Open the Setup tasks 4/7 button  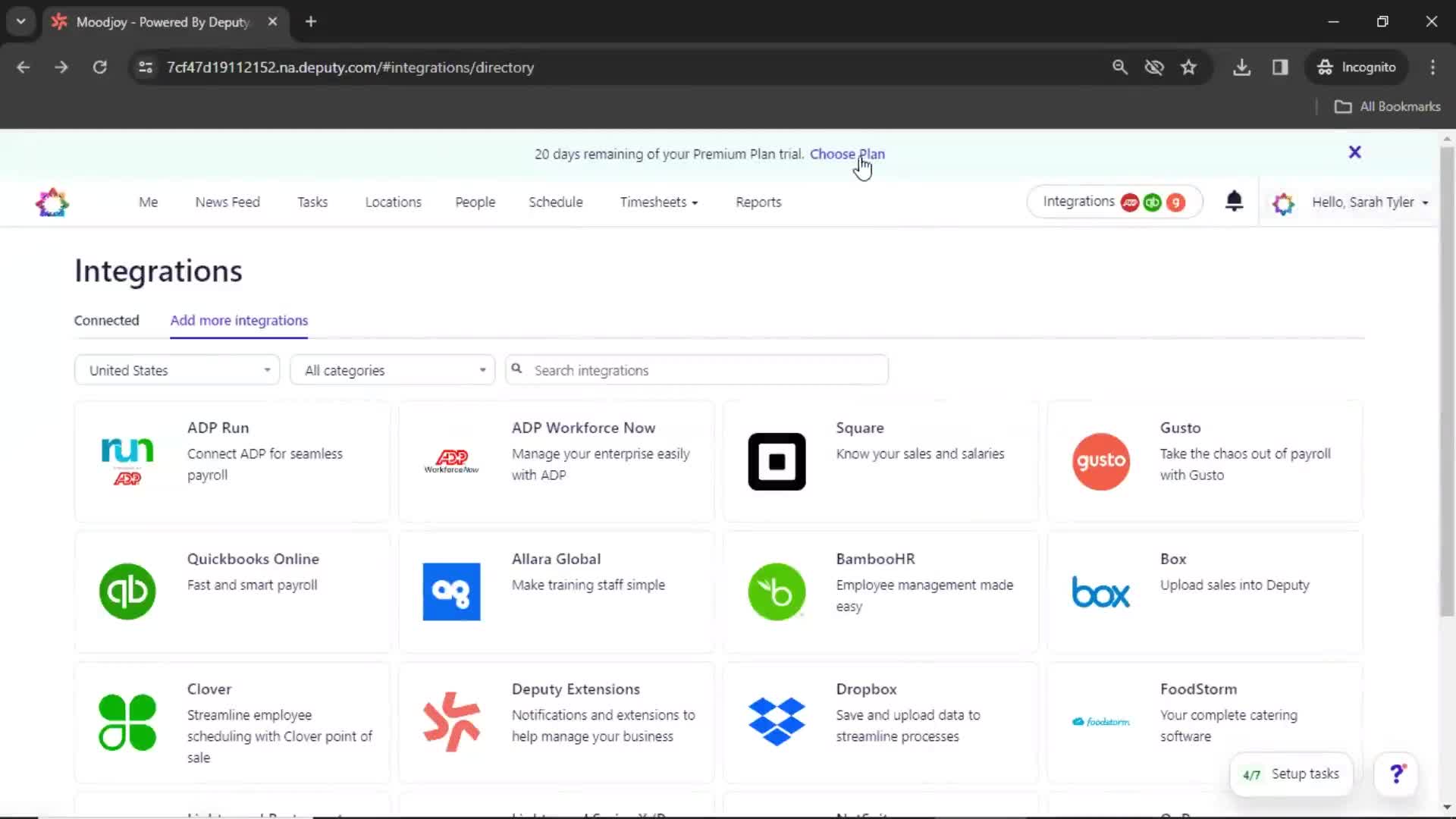tap(1291, 773)
